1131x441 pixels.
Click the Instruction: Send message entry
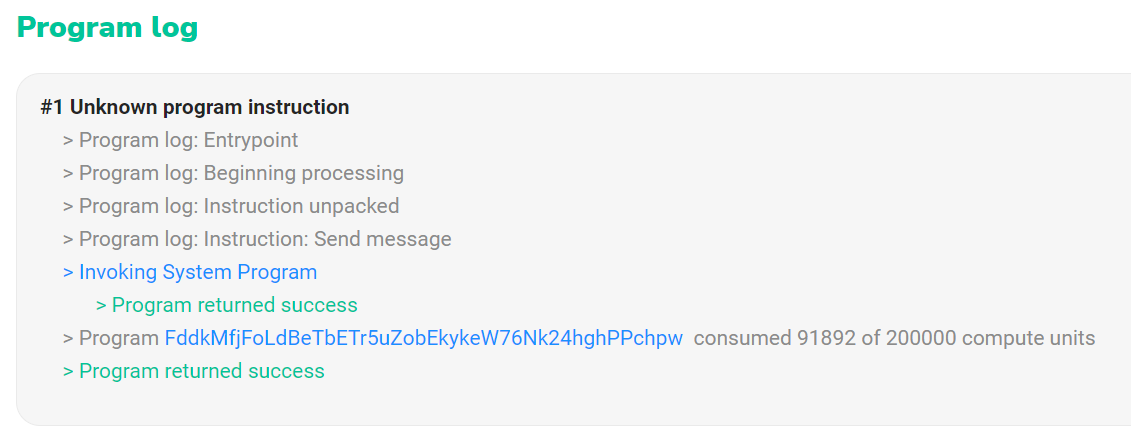(327, 239)
